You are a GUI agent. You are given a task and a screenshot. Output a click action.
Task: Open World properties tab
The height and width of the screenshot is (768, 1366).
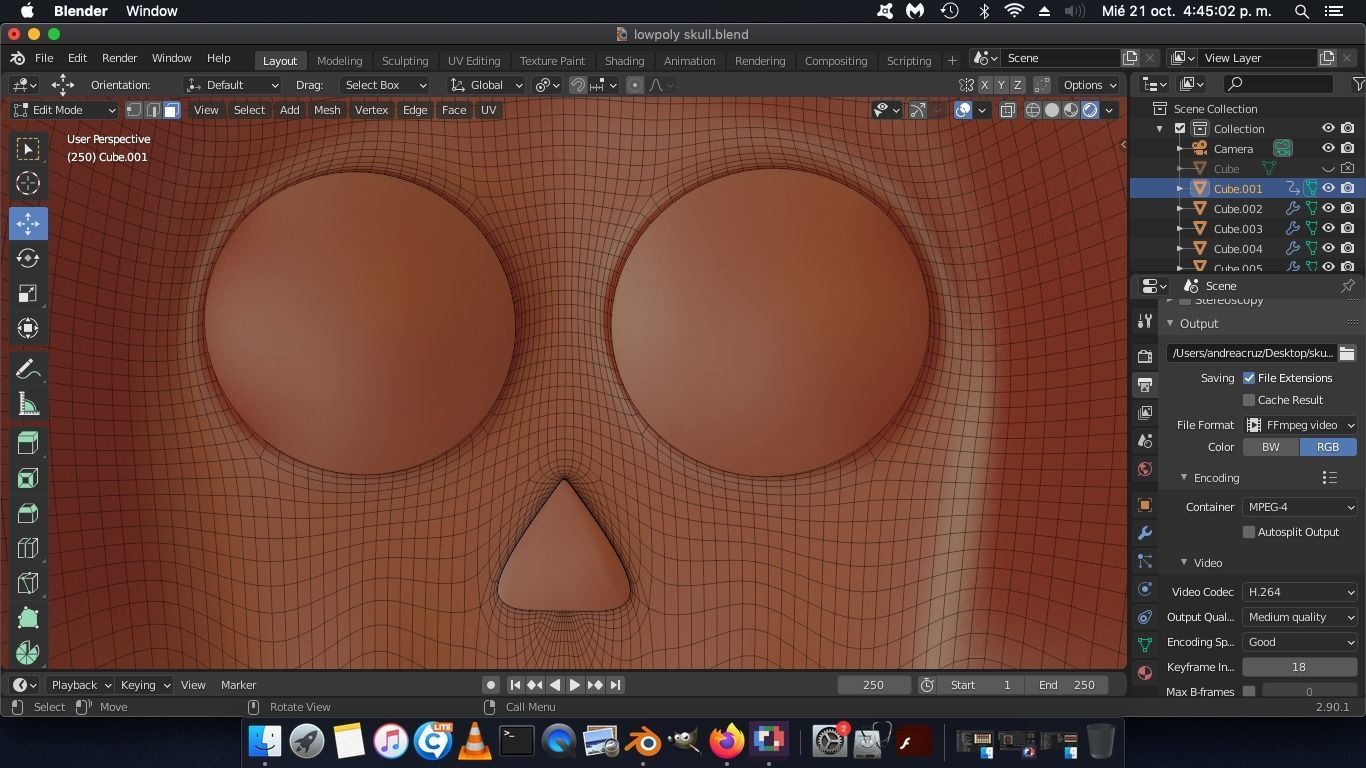tap(1145, 469)
